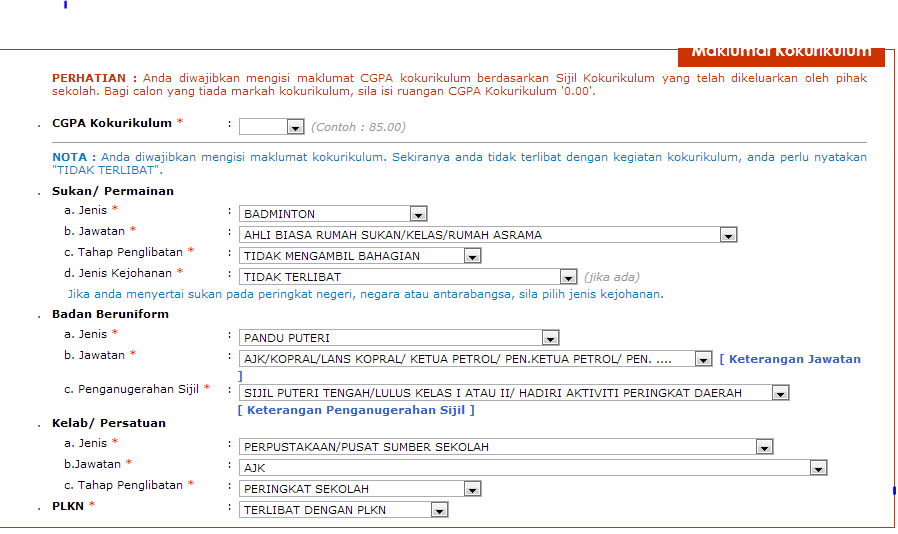
Task: Open dropdown showing PERINGKAT SEKOLAH
Action: (x=360, y=489)
